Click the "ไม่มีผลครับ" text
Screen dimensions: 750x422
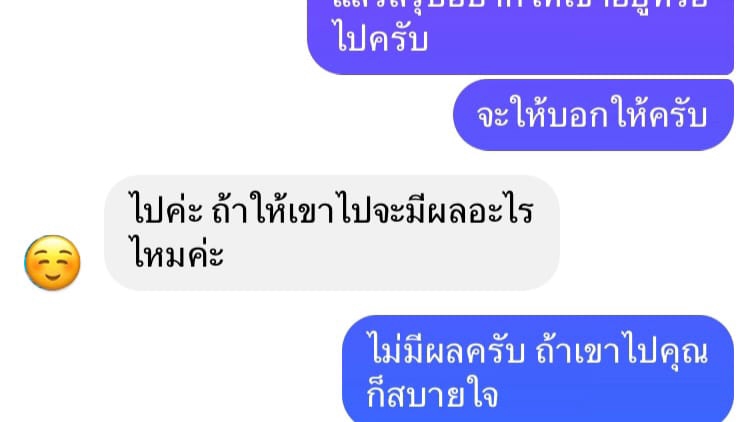click(446, 352)
